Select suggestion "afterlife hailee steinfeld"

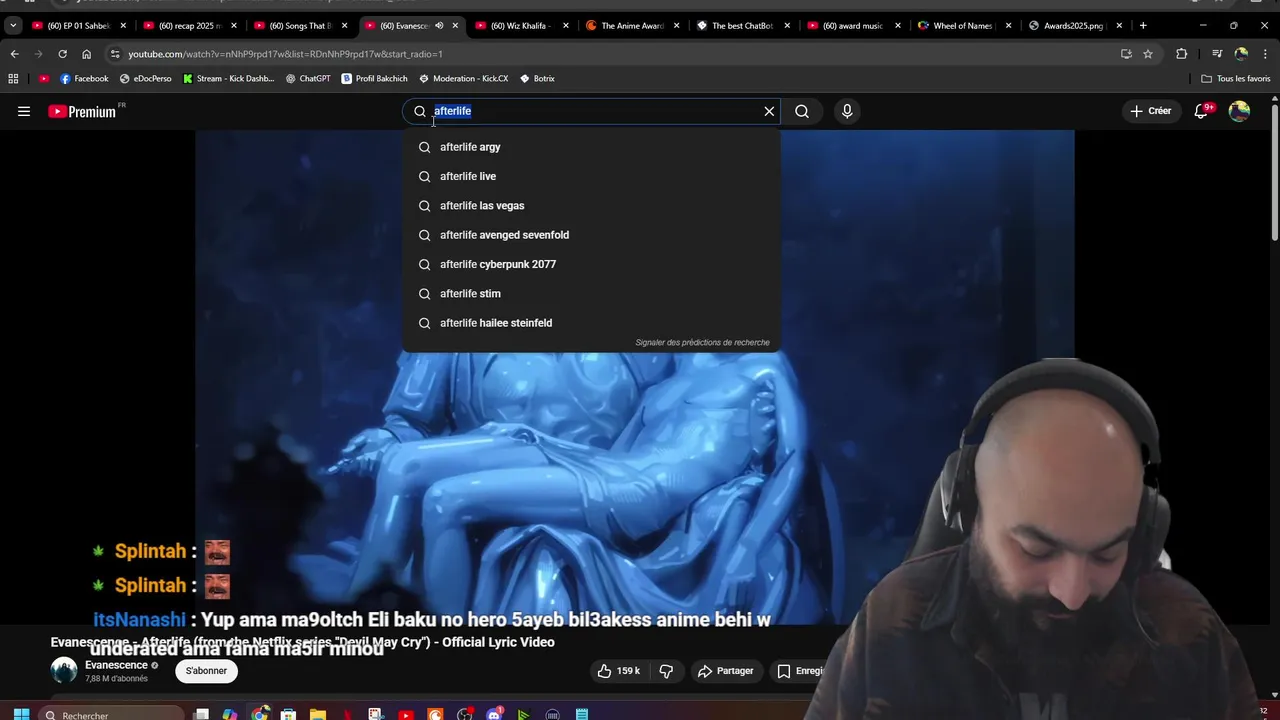pos(591,323)
